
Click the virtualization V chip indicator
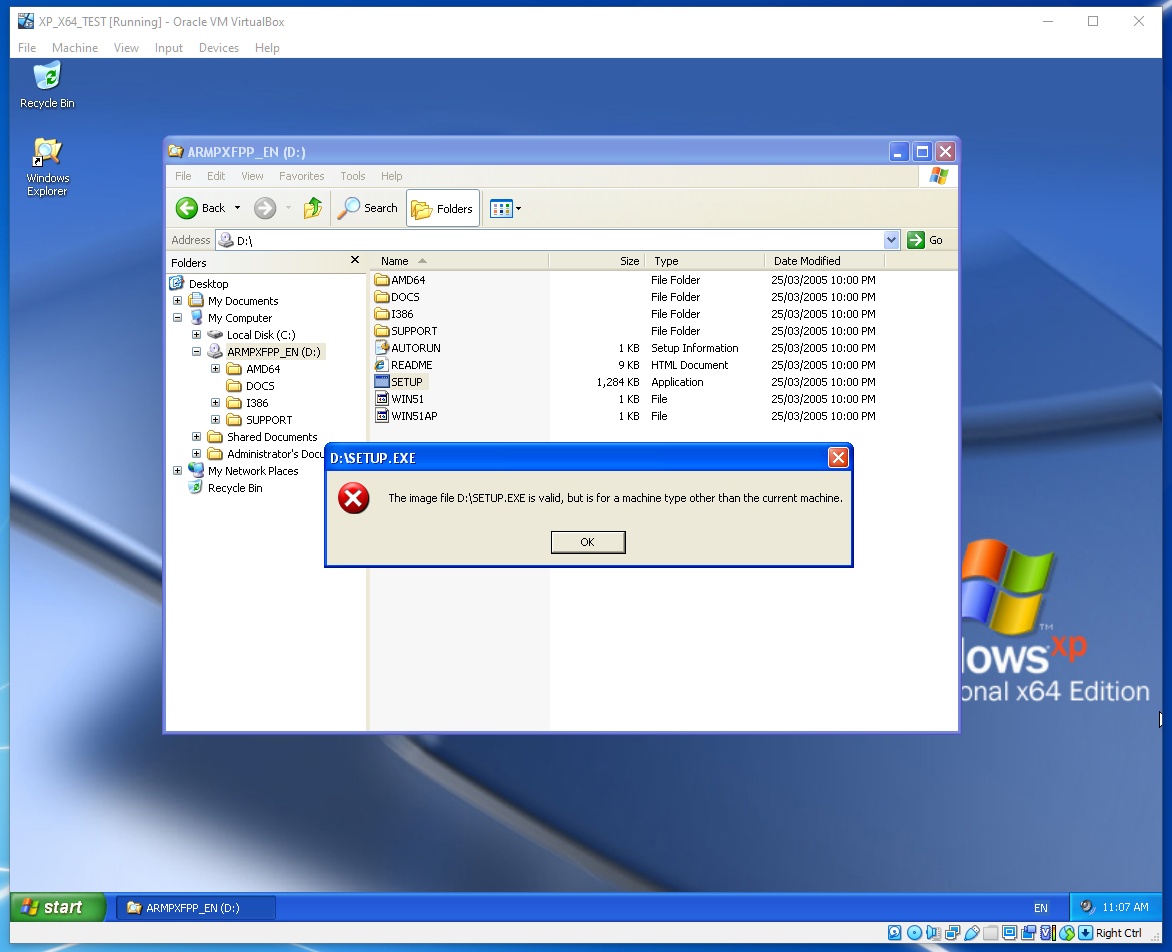(1048, 933)
